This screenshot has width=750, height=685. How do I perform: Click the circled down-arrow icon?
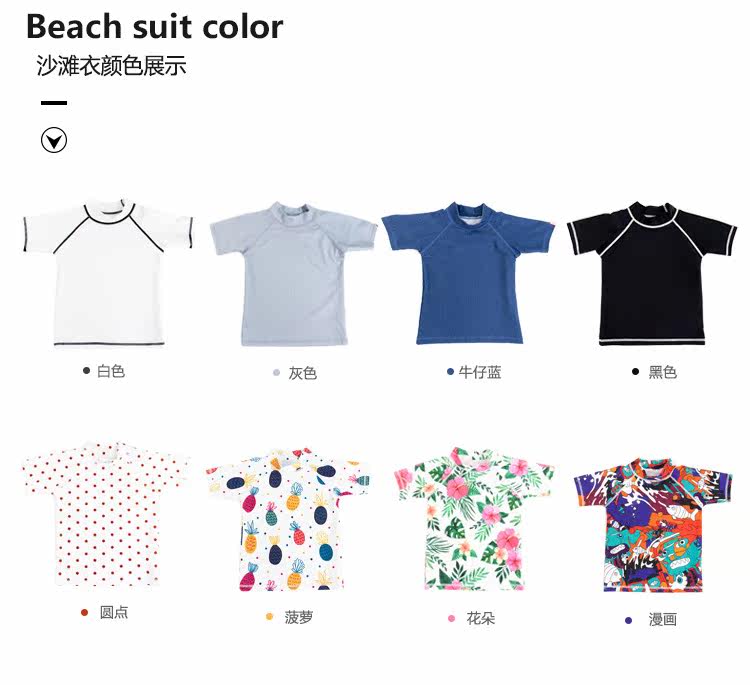click(54, 140)
